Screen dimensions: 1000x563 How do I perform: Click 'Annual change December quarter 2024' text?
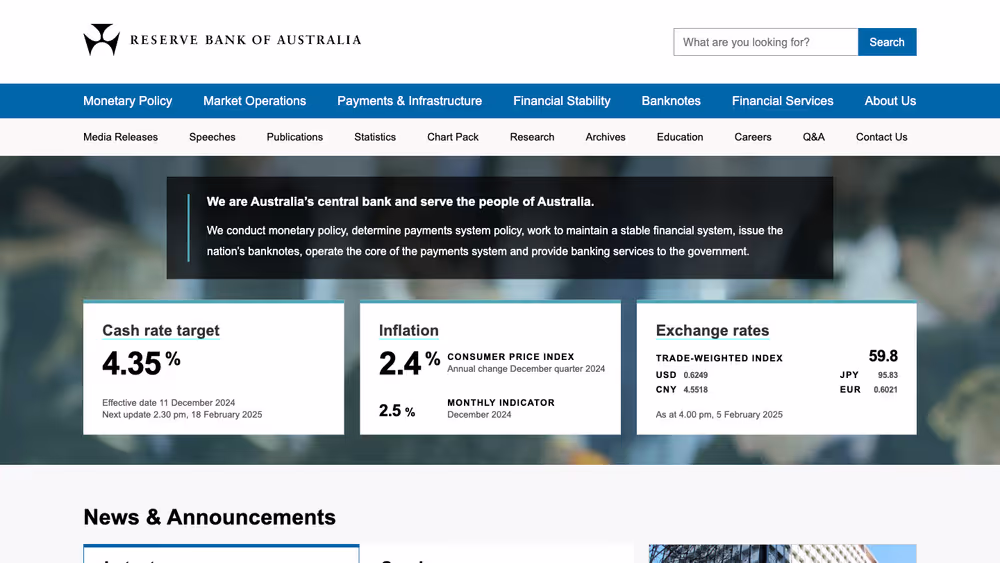526,369
